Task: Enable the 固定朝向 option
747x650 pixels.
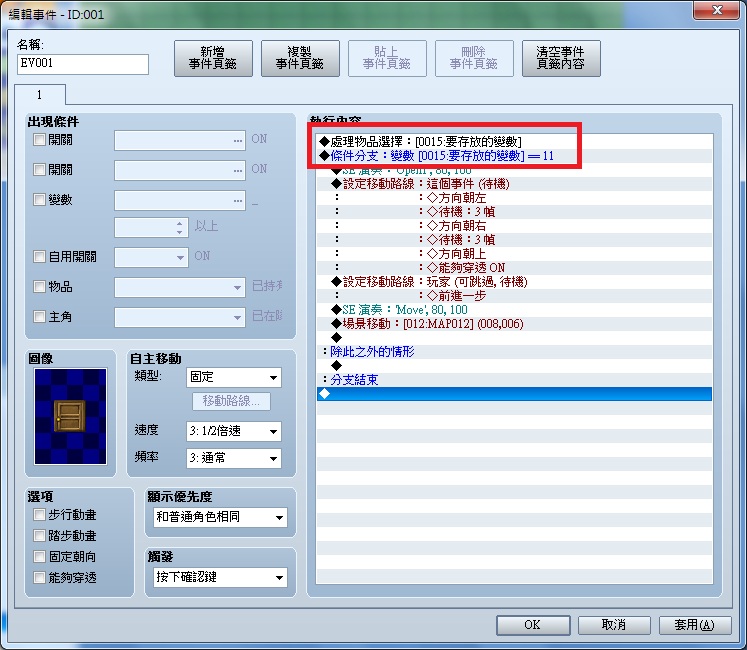Action: coord(39,557)
